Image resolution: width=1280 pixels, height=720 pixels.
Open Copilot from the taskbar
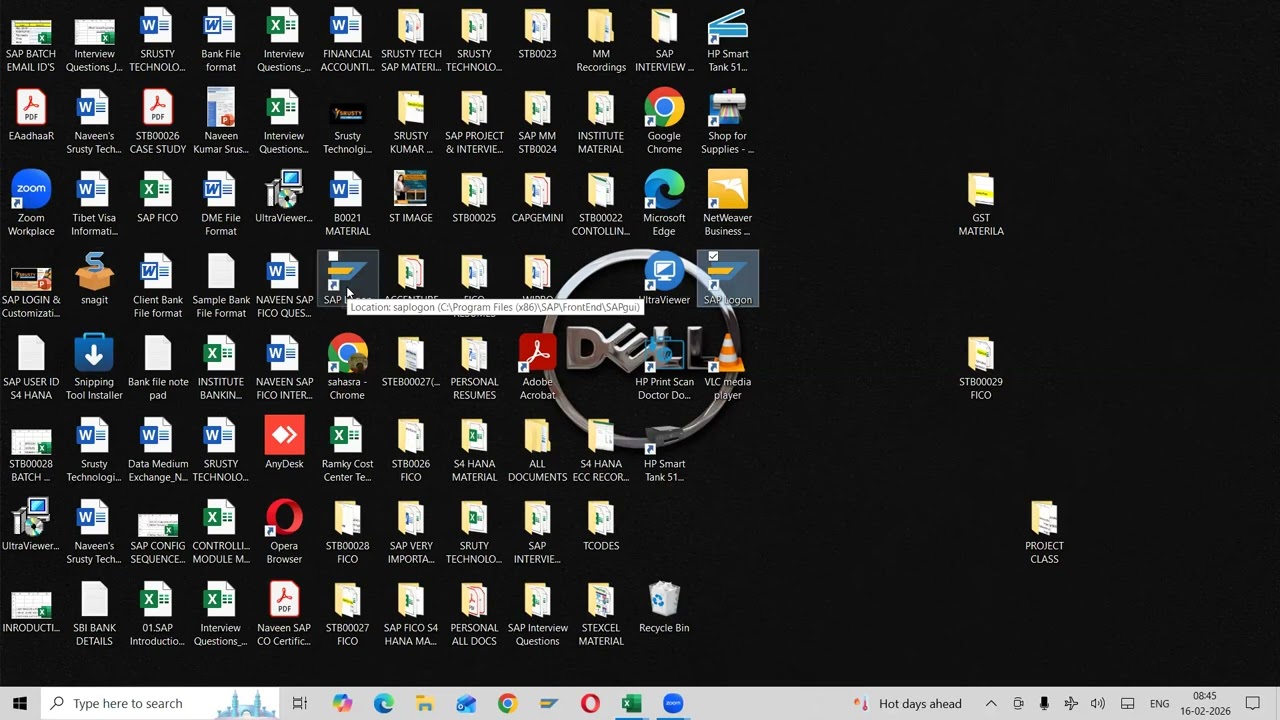342,703
